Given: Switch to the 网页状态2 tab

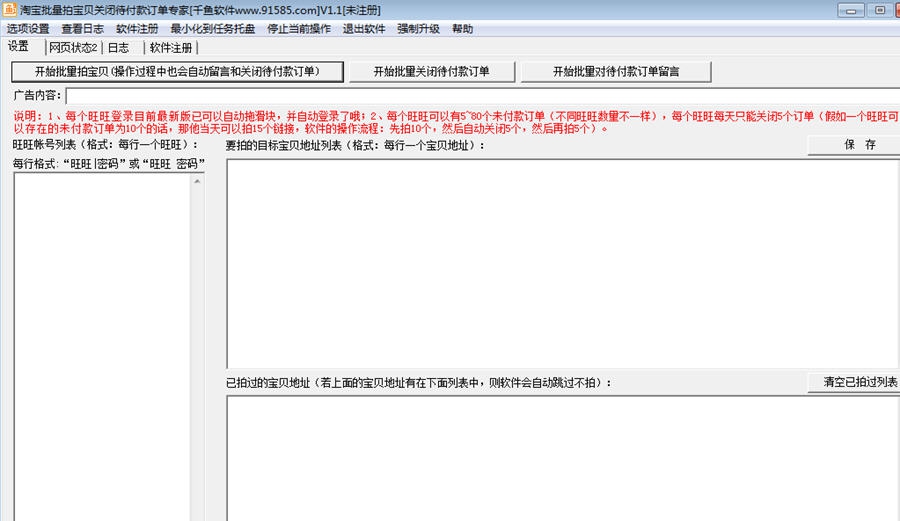Looking at the screenshot, I should tap(73, 48).
